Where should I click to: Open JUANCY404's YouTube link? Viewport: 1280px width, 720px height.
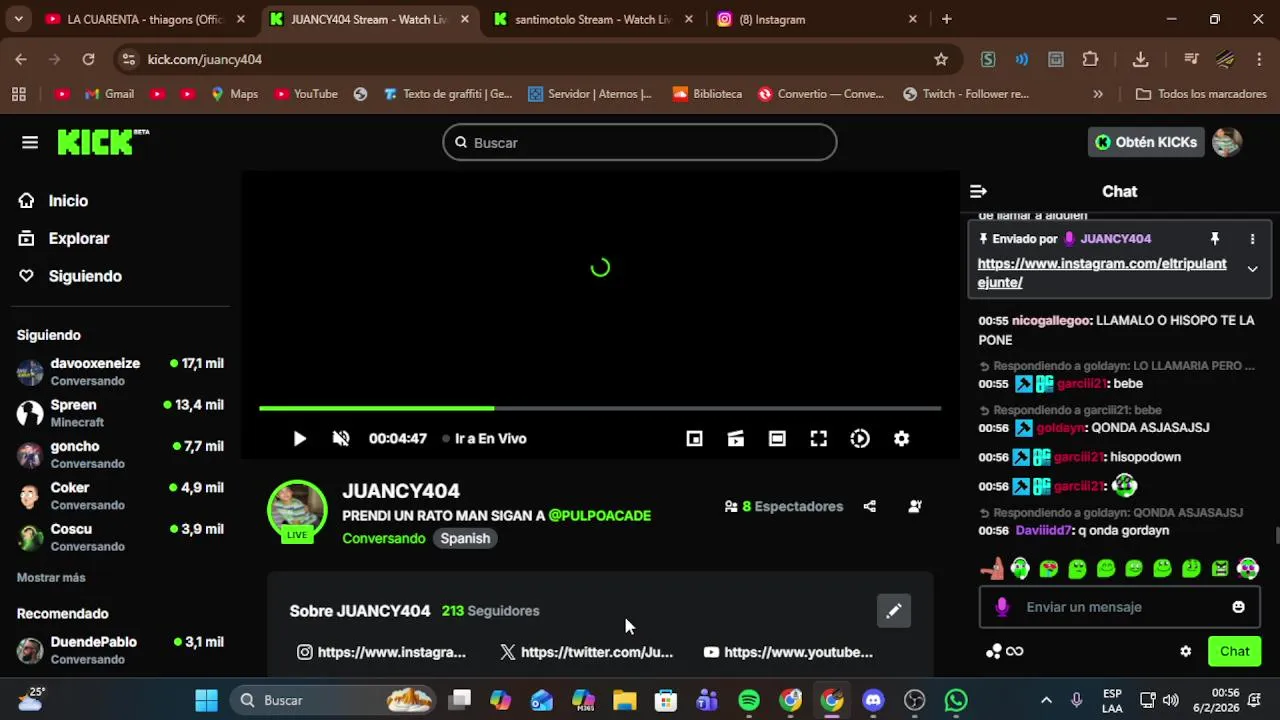[x=788, y=652]
